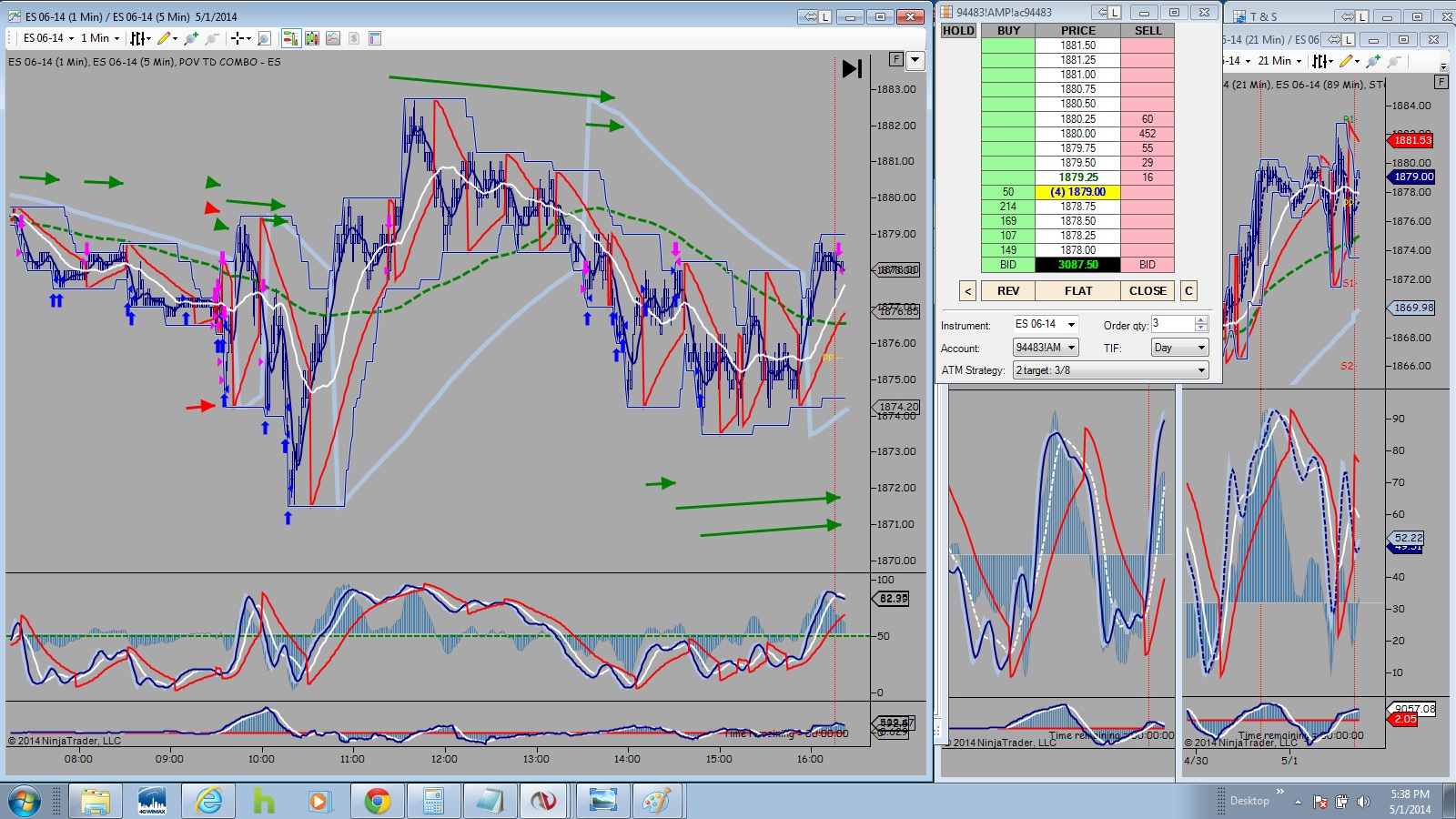
Task: Open the chart style bars icon
Action: pos(139,38)
